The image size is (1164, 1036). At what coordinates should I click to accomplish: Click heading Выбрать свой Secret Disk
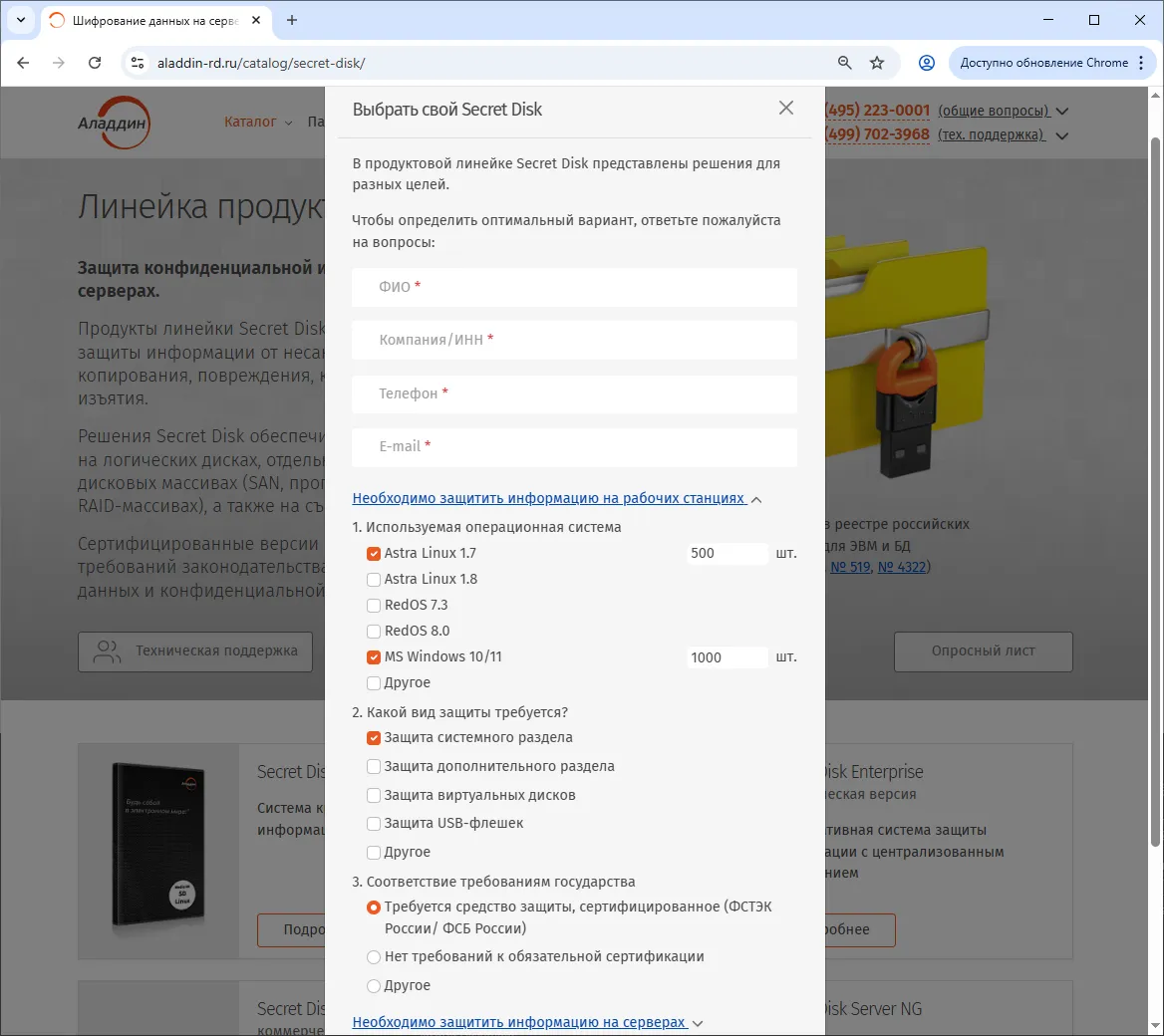point(446,110)
